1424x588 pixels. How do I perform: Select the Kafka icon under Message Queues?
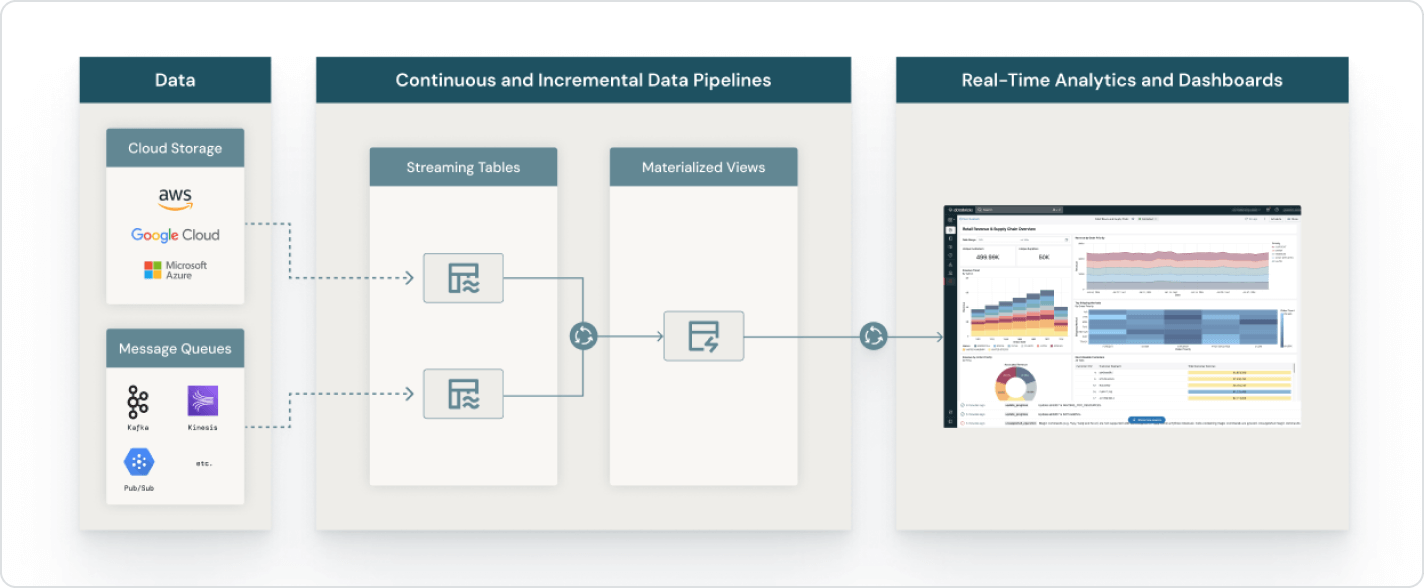click(138, 402)
